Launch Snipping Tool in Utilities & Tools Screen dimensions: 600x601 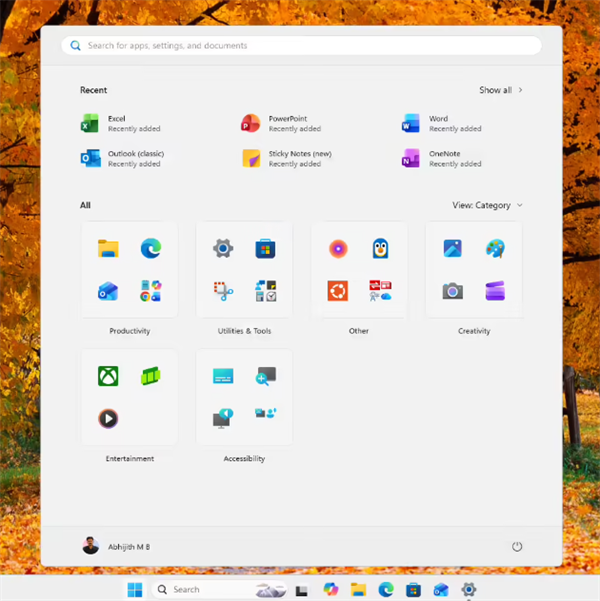tap(223, 291)
